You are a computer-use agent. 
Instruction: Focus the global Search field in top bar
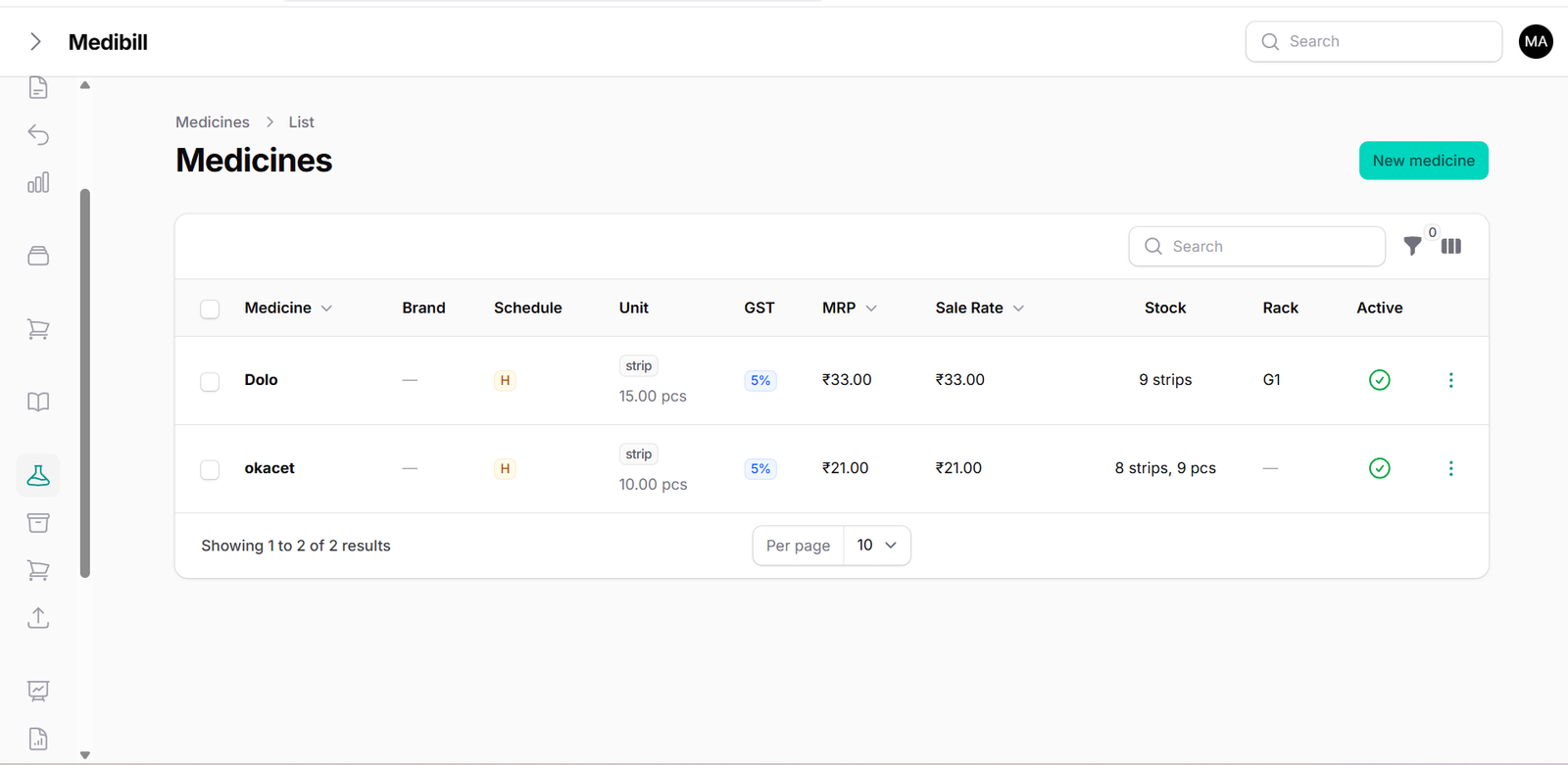(1373, 41)
